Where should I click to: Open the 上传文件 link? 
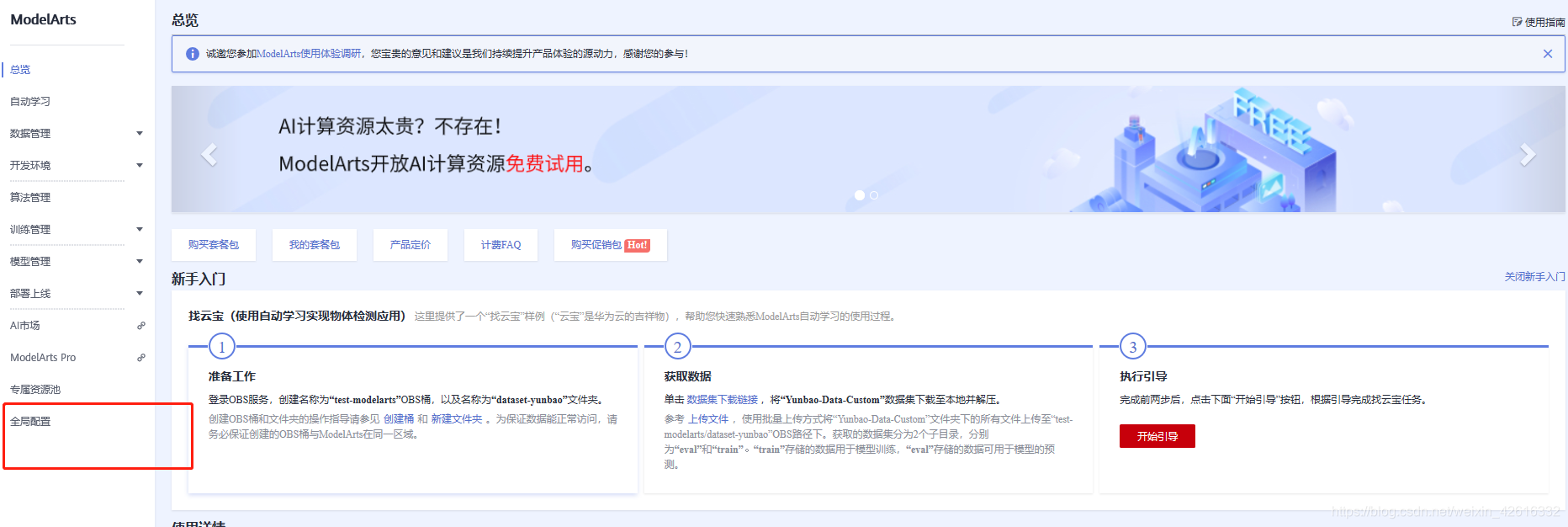coord(708,419)
